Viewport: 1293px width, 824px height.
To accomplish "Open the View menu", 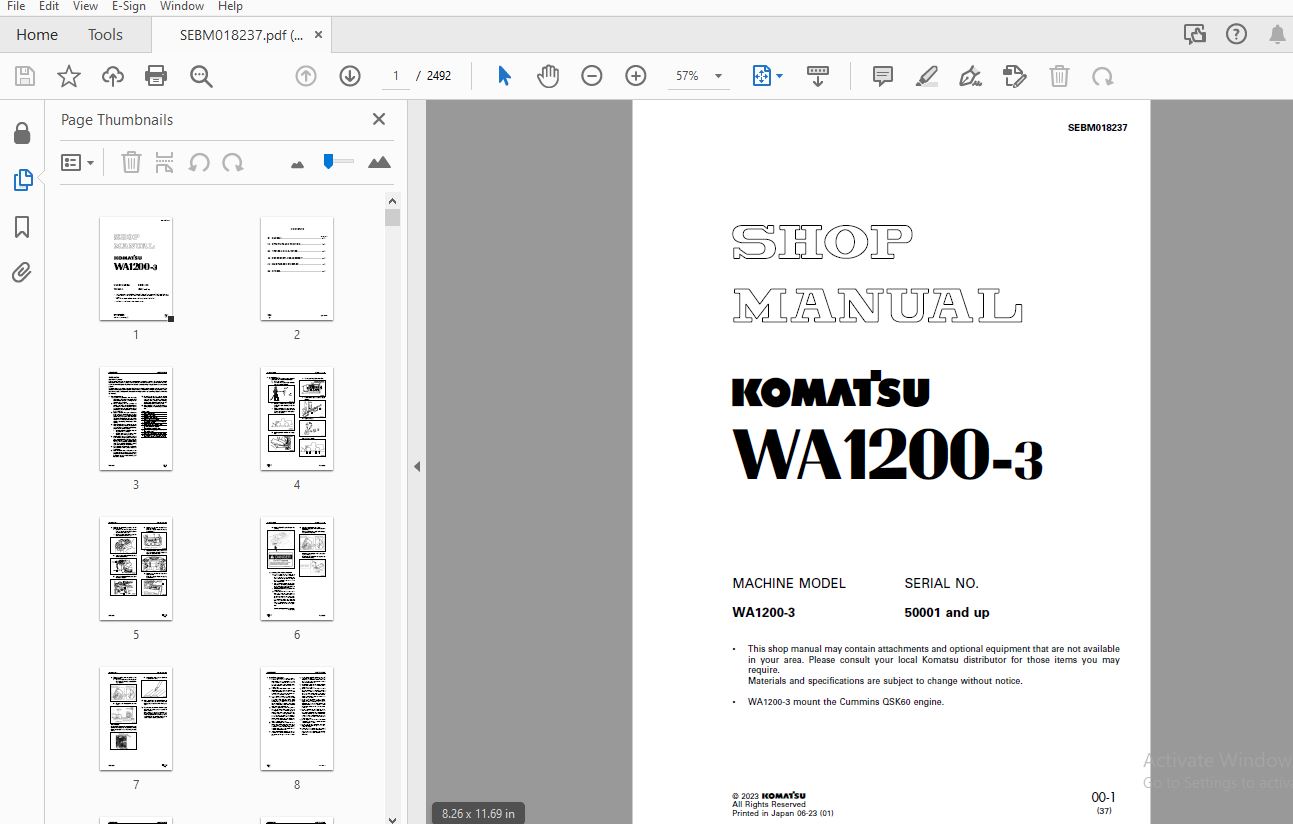I will pyautogui.click(x=85, y=6).
